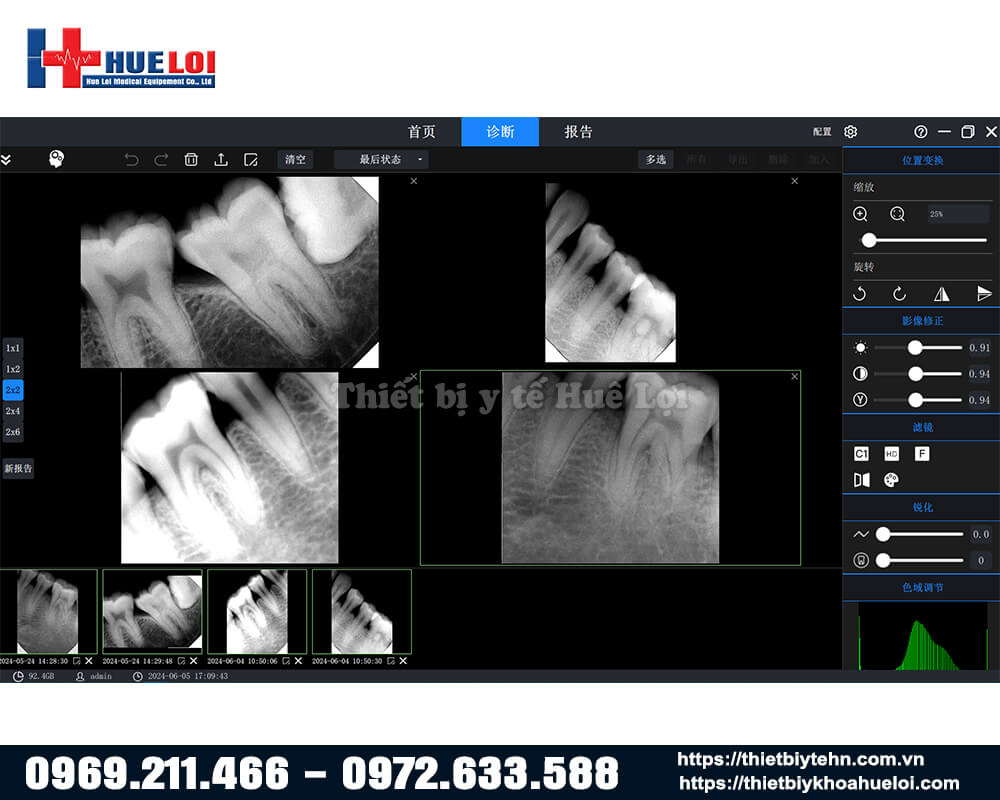Click the 清空 clear button
1000x800 pixels.
[x=295, y=159]
